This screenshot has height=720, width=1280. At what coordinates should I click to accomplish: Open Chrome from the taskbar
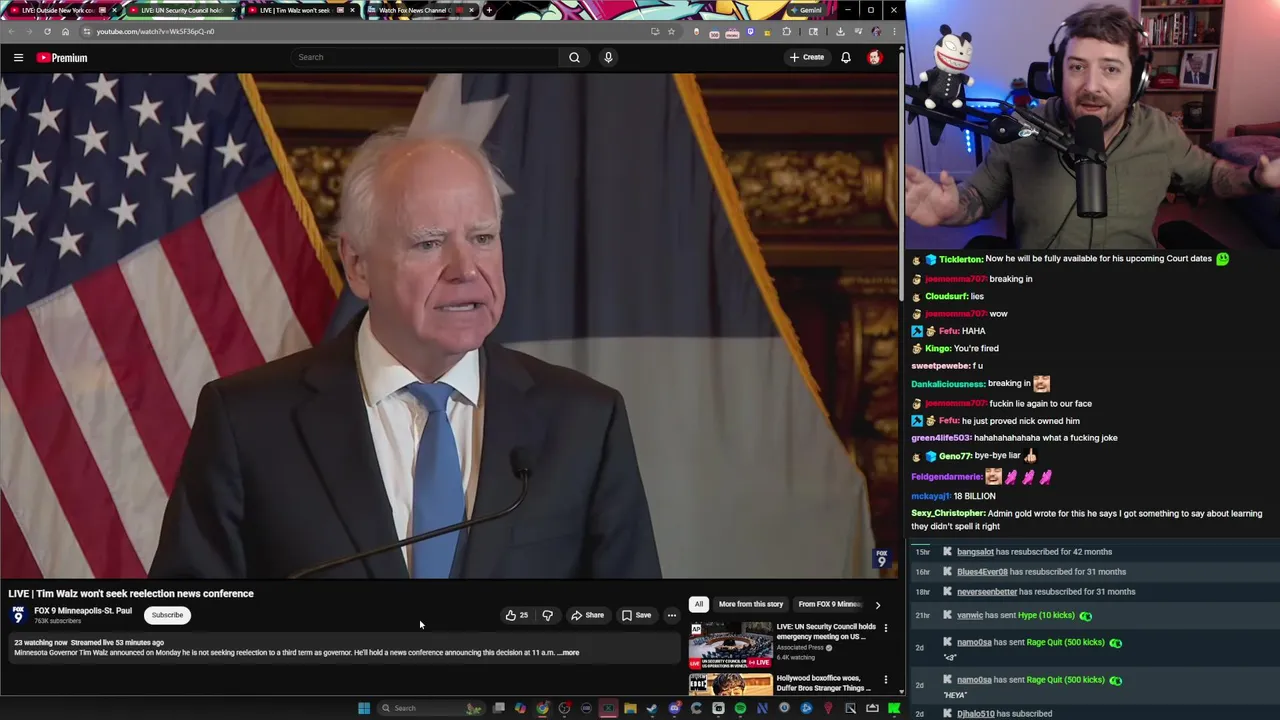click(542, 708)
